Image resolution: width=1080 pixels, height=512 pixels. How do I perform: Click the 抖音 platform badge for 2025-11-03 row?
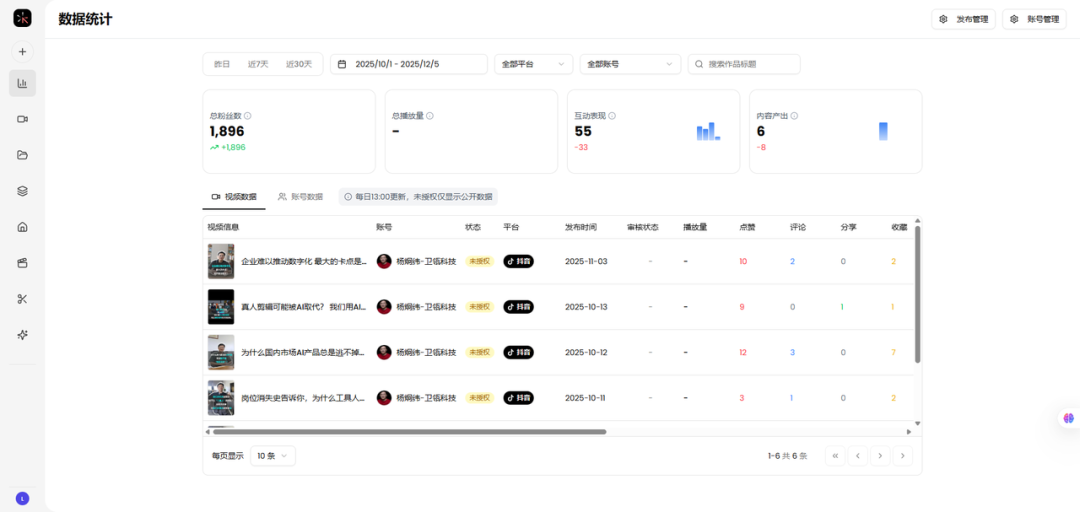coord(519,261)
